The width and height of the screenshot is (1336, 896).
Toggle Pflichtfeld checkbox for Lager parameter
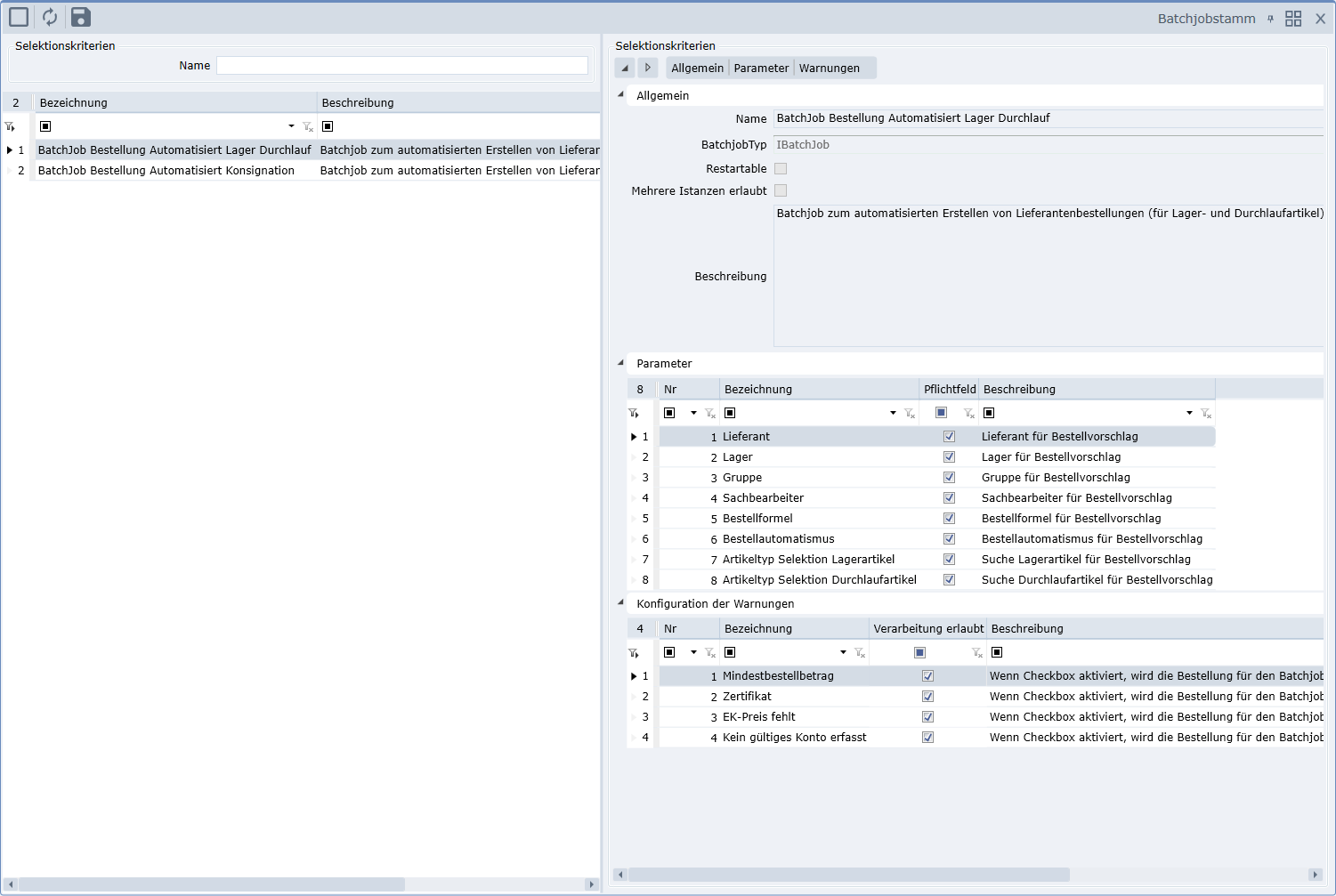[x=949, y=457]
